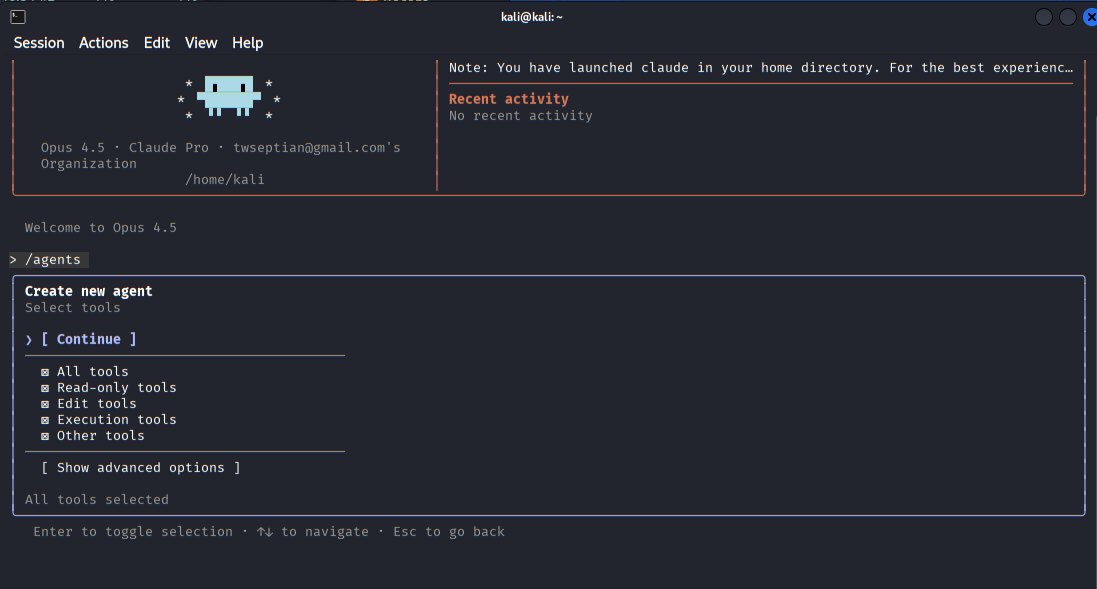Toggle the Execution tools checkbox
The height and width of the screenshot is (589, 1097).
pyautogui.click(x=45, y=420)
